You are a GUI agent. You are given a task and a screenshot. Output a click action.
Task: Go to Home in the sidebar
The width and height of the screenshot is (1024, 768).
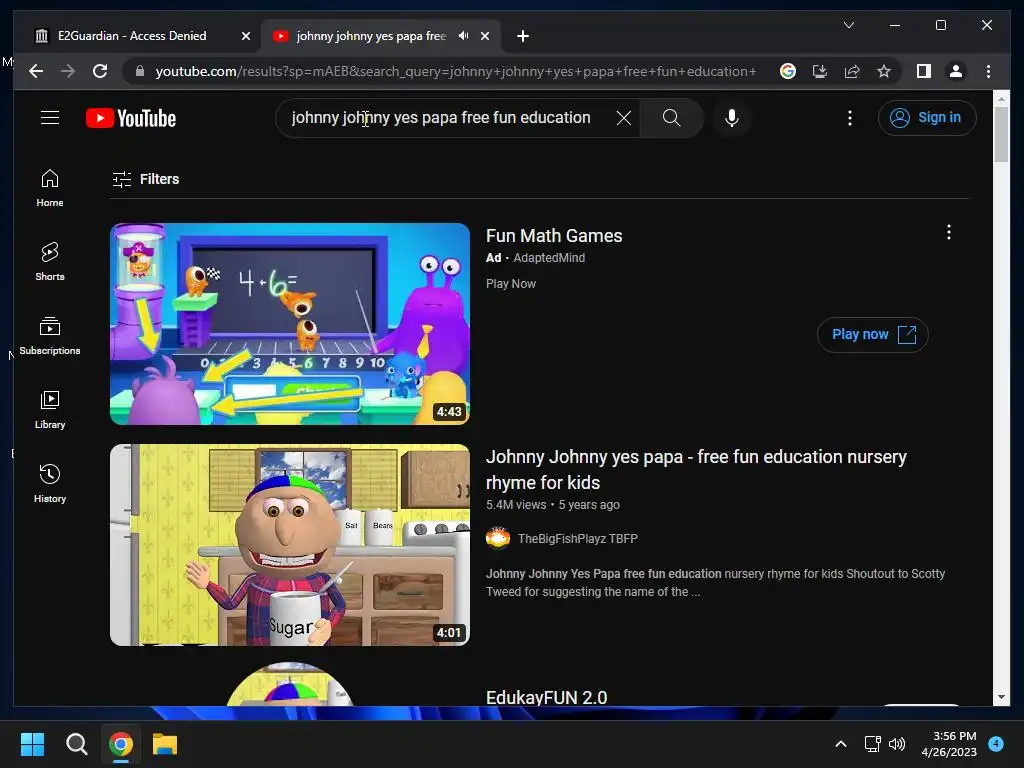click(x=50, y=188)
